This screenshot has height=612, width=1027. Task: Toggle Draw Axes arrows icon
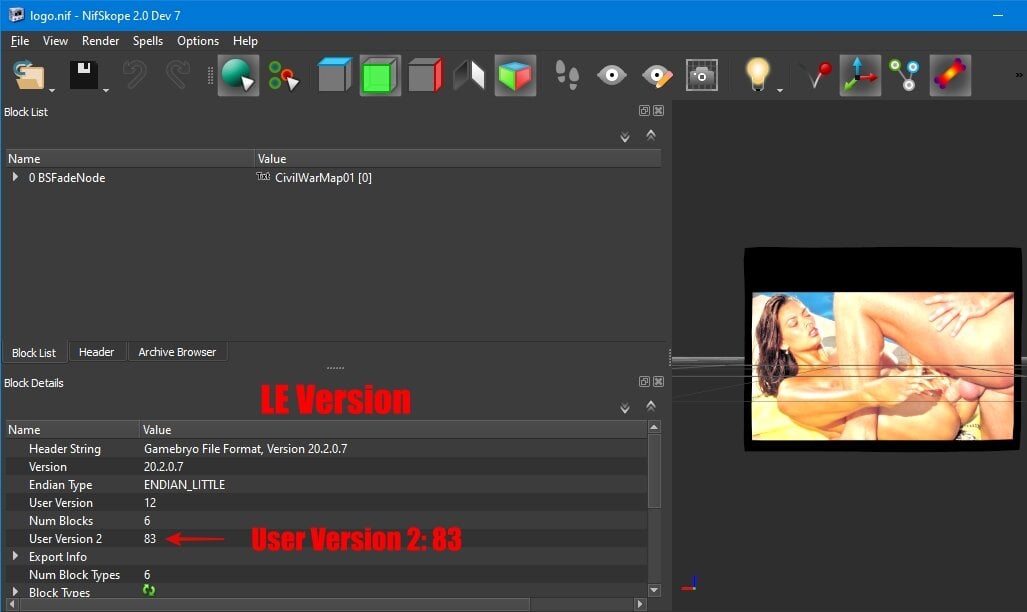pos(860,75)
